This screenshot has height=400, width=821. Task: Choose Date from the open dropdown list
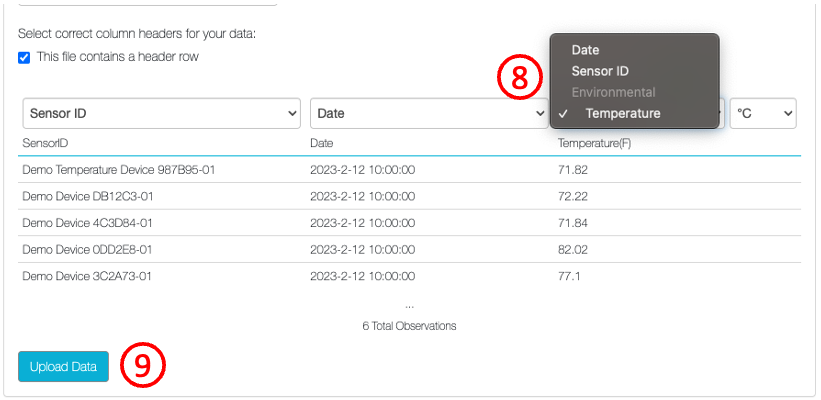point(585,49)
